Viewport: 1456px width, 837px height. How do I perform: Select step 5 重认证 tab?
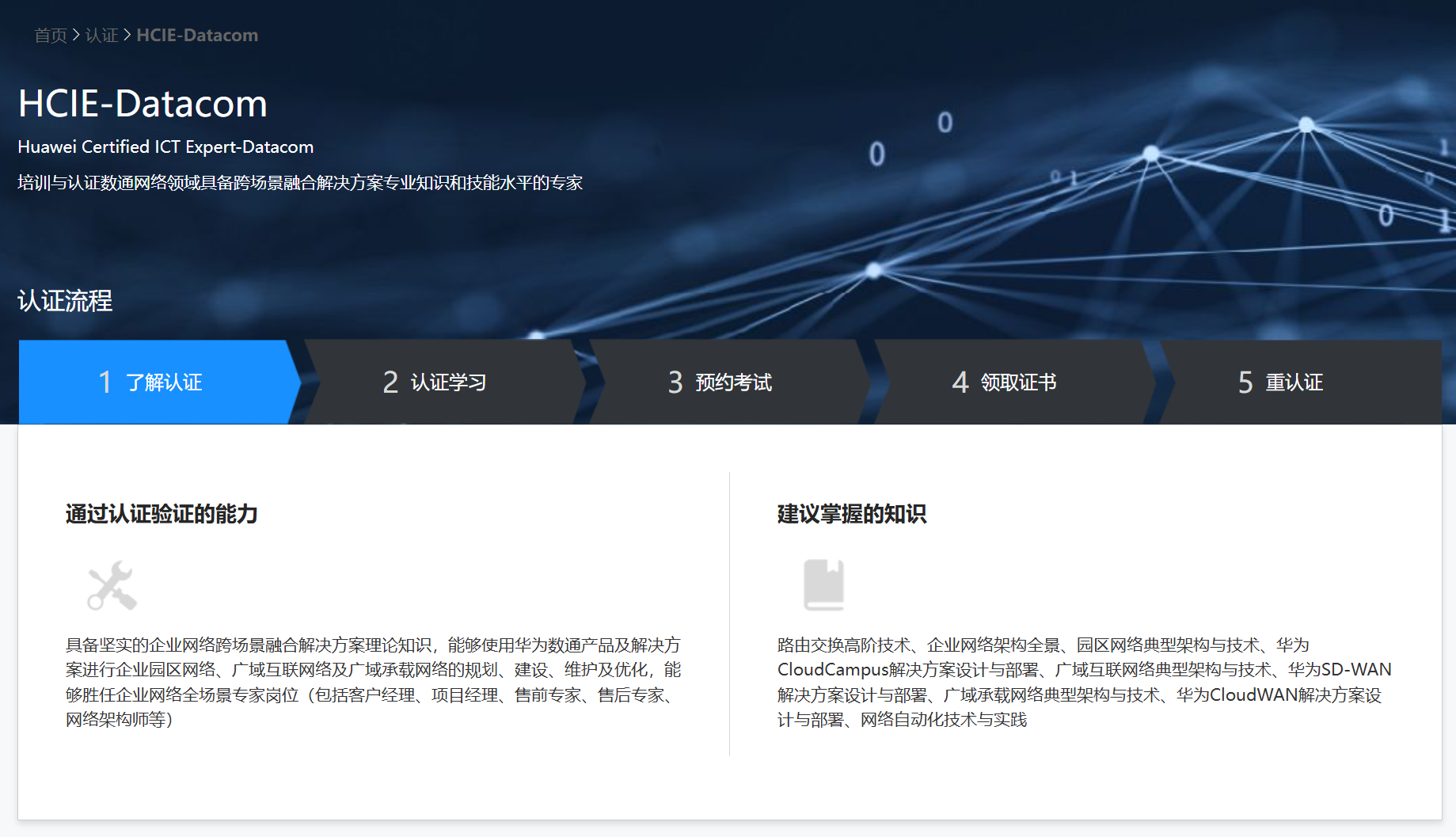point(1301,382)
